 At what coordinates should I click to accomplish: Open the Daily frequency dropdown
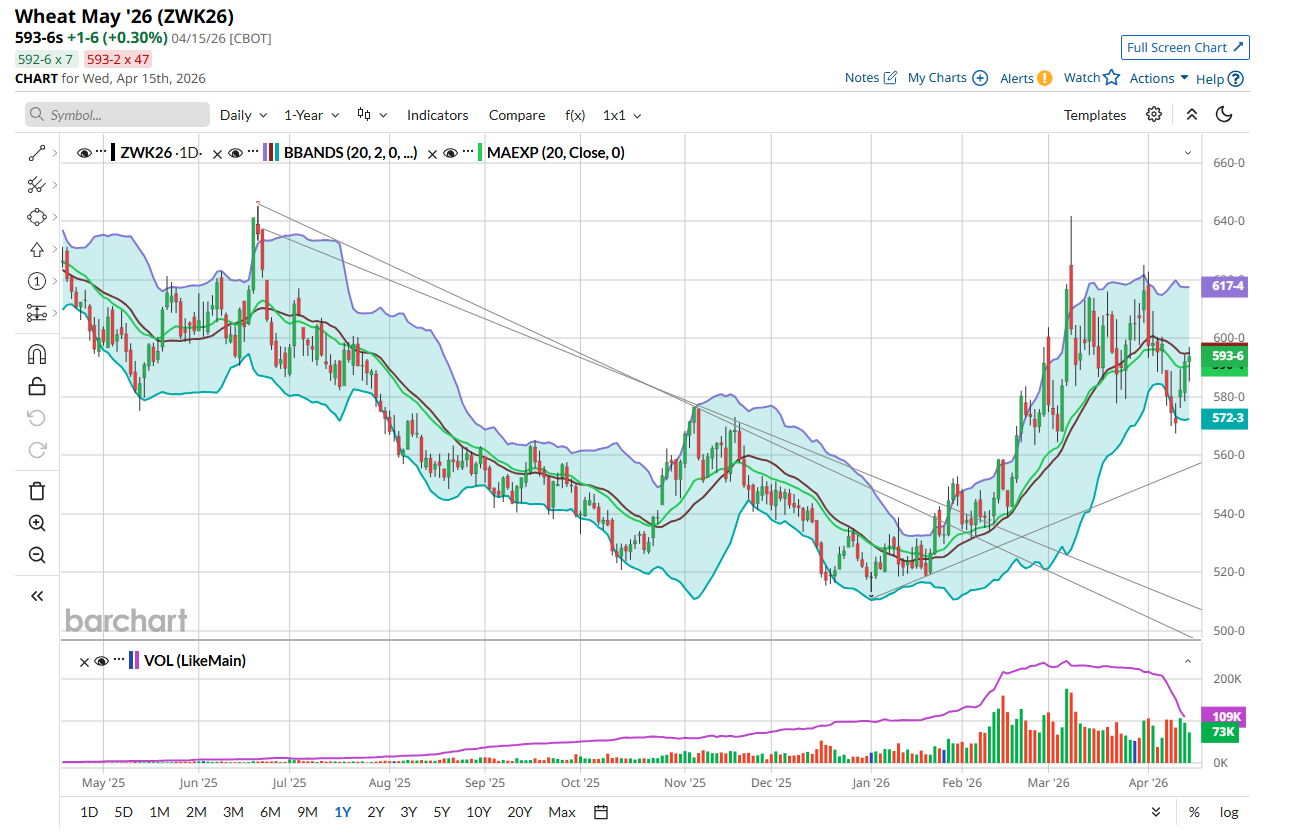(x=244, y=115)
